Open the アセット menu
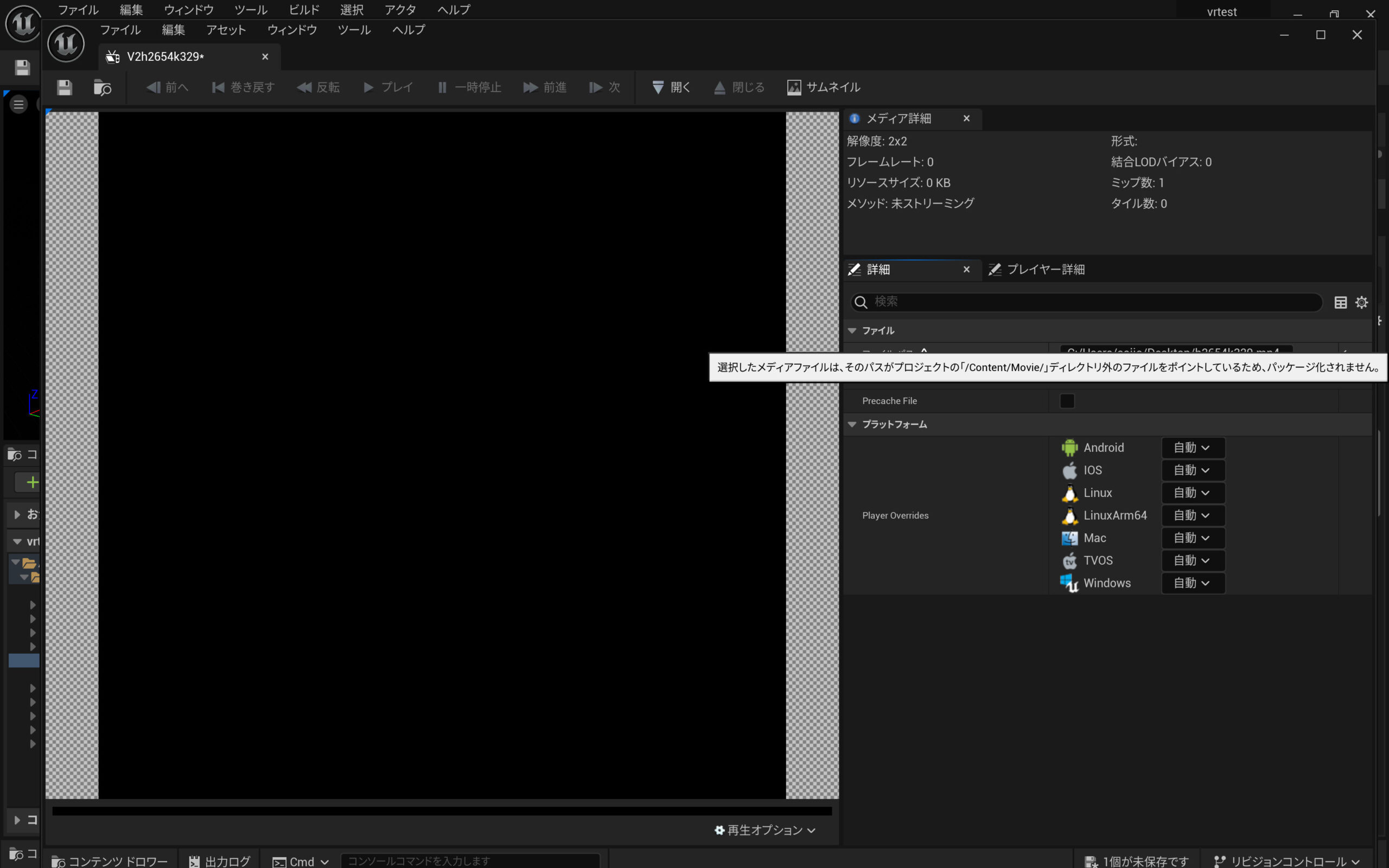Viewport: 1389px width, 868px height. pyautogui.click(x=226, y=30)
